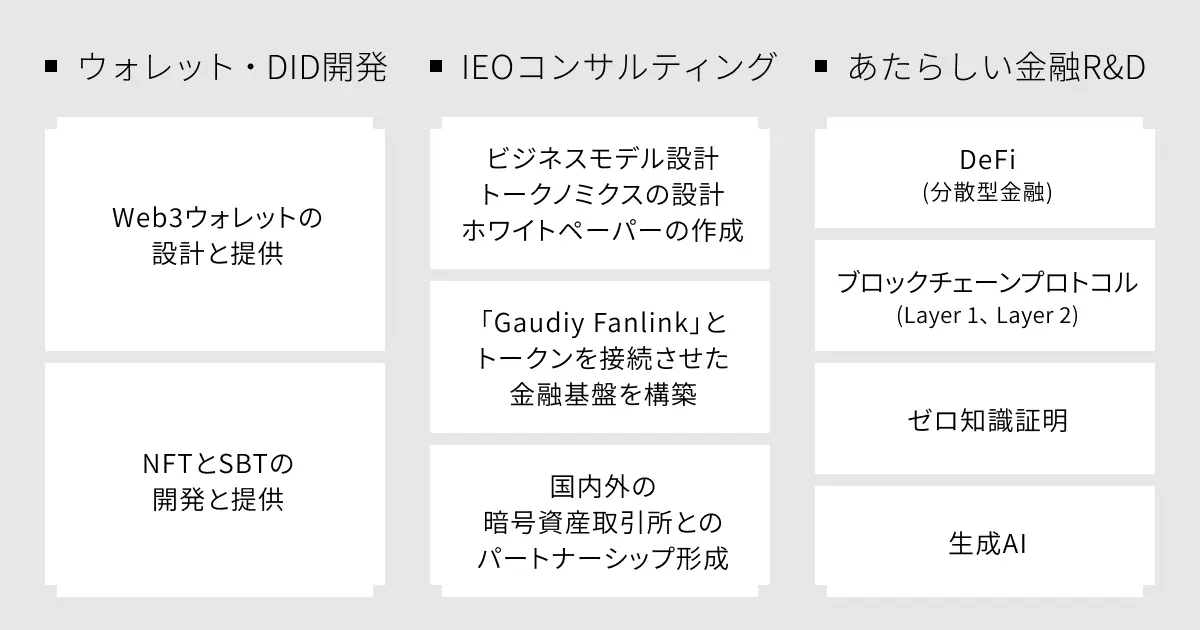Open the 生成AI card
The width and height of the screenshot is (1200, 630).
(987, 543)
